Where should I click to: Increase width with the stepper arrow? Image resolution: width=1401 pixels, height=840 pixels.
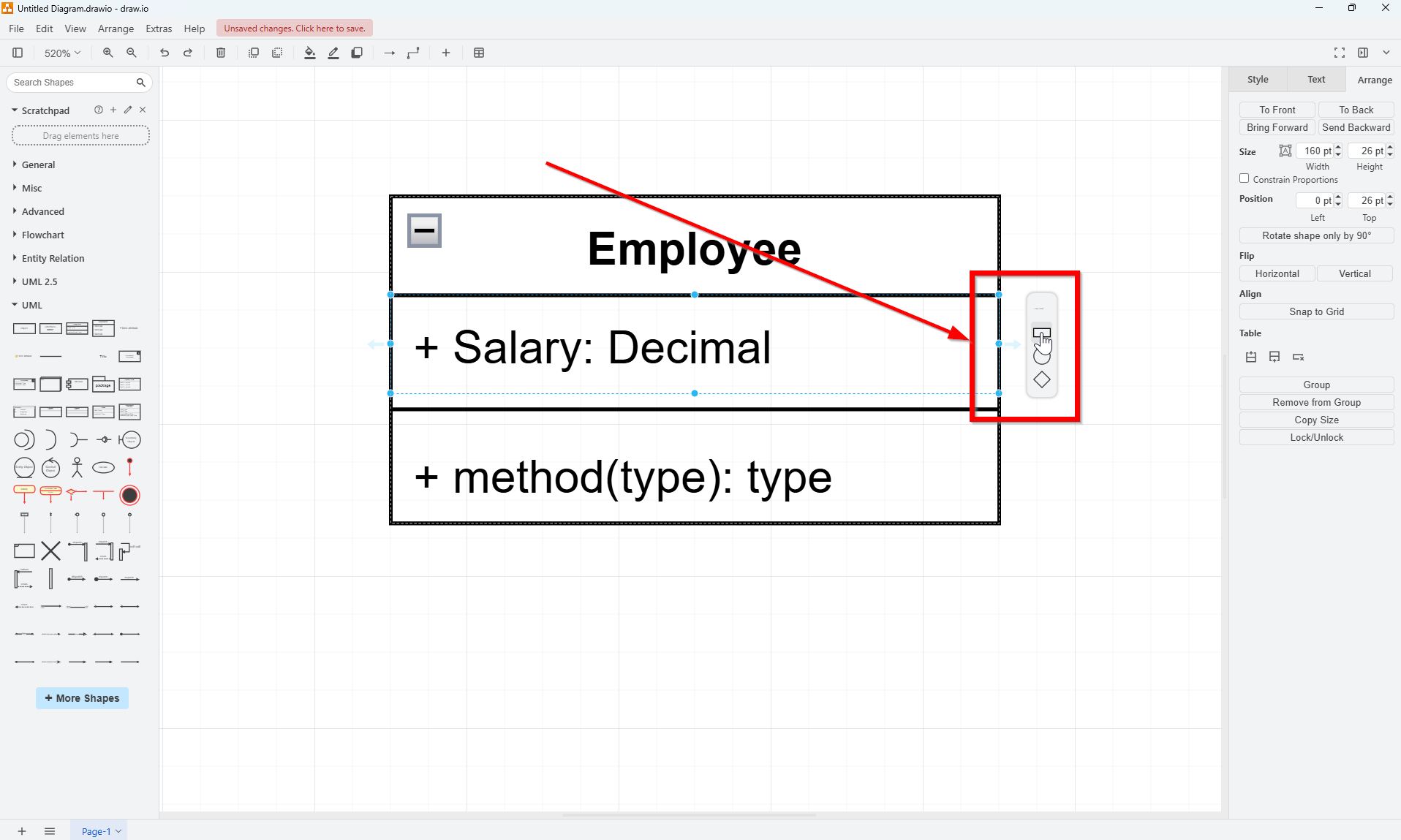[x=1337, y=147]
